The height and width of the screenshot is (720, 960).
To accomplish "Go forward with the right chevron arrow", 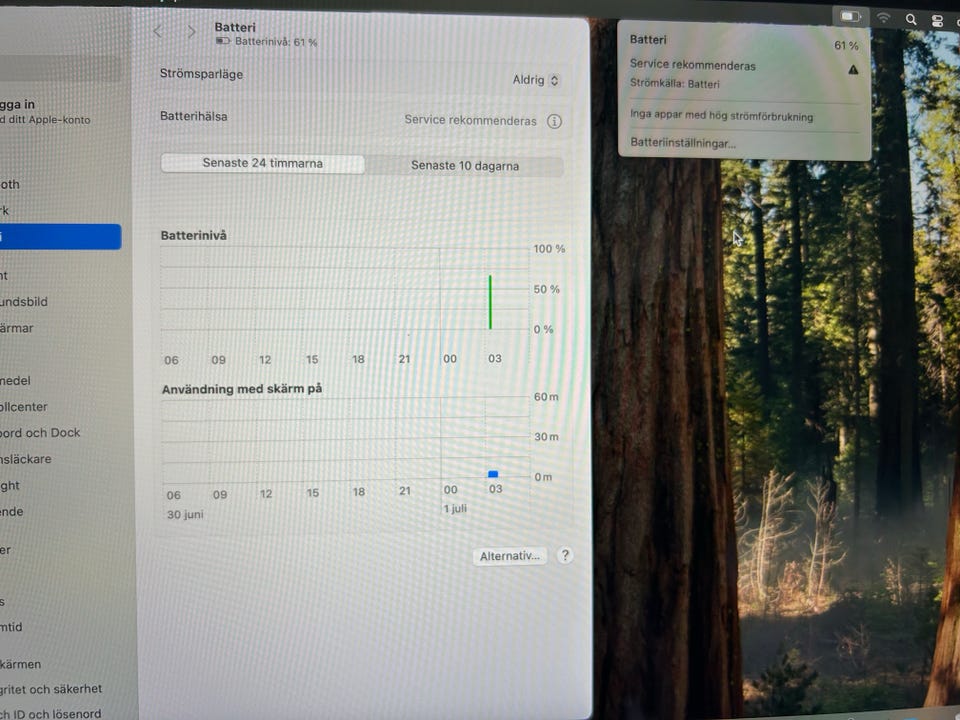I will click(192, 31).
